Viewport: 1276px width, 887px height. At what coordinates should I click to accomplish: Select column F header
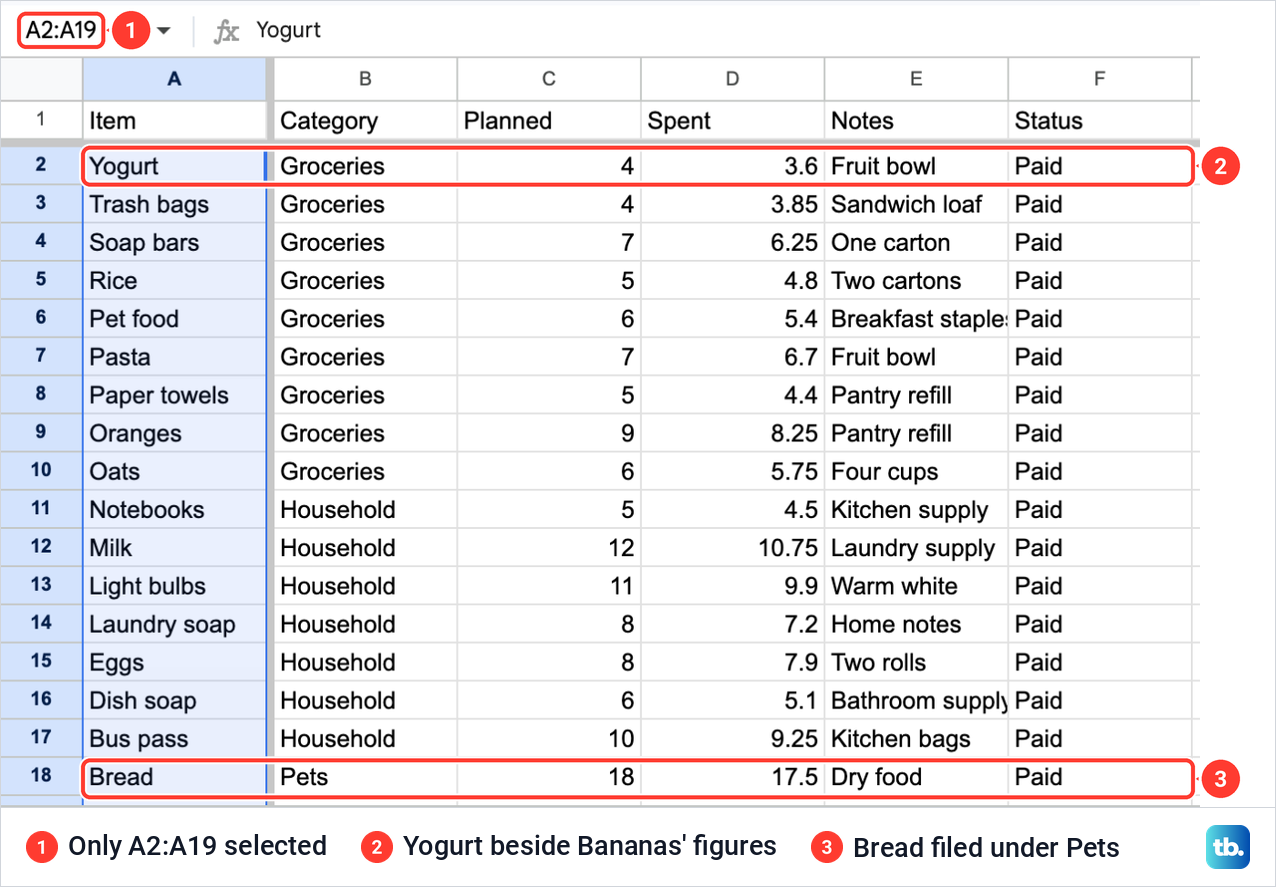click(x=1099, y=79)
